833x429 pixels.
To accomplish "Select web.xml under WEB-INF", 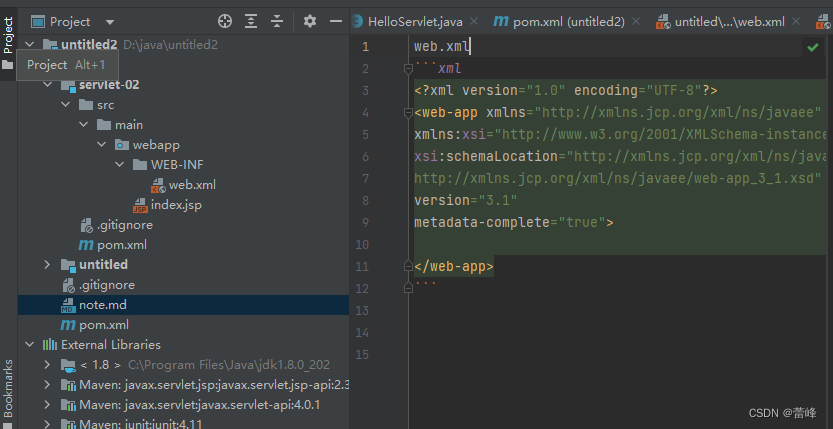I will [192, 185].
